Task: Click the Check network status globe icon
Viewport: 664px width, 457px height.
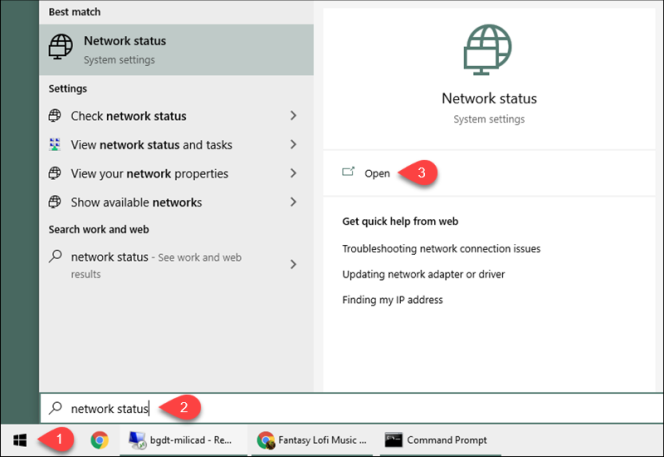Action: 56,116
